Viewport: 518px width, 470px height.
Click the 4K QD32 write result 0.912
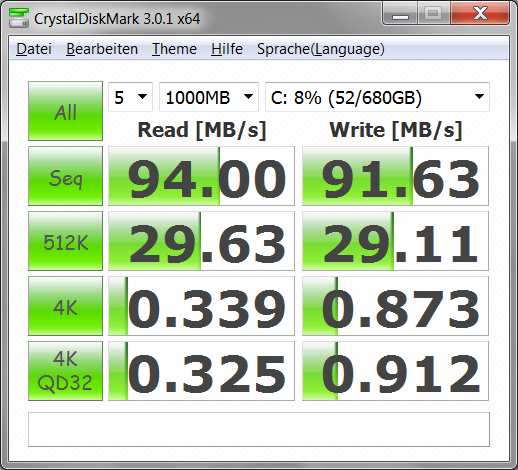[x=395, y=371]
